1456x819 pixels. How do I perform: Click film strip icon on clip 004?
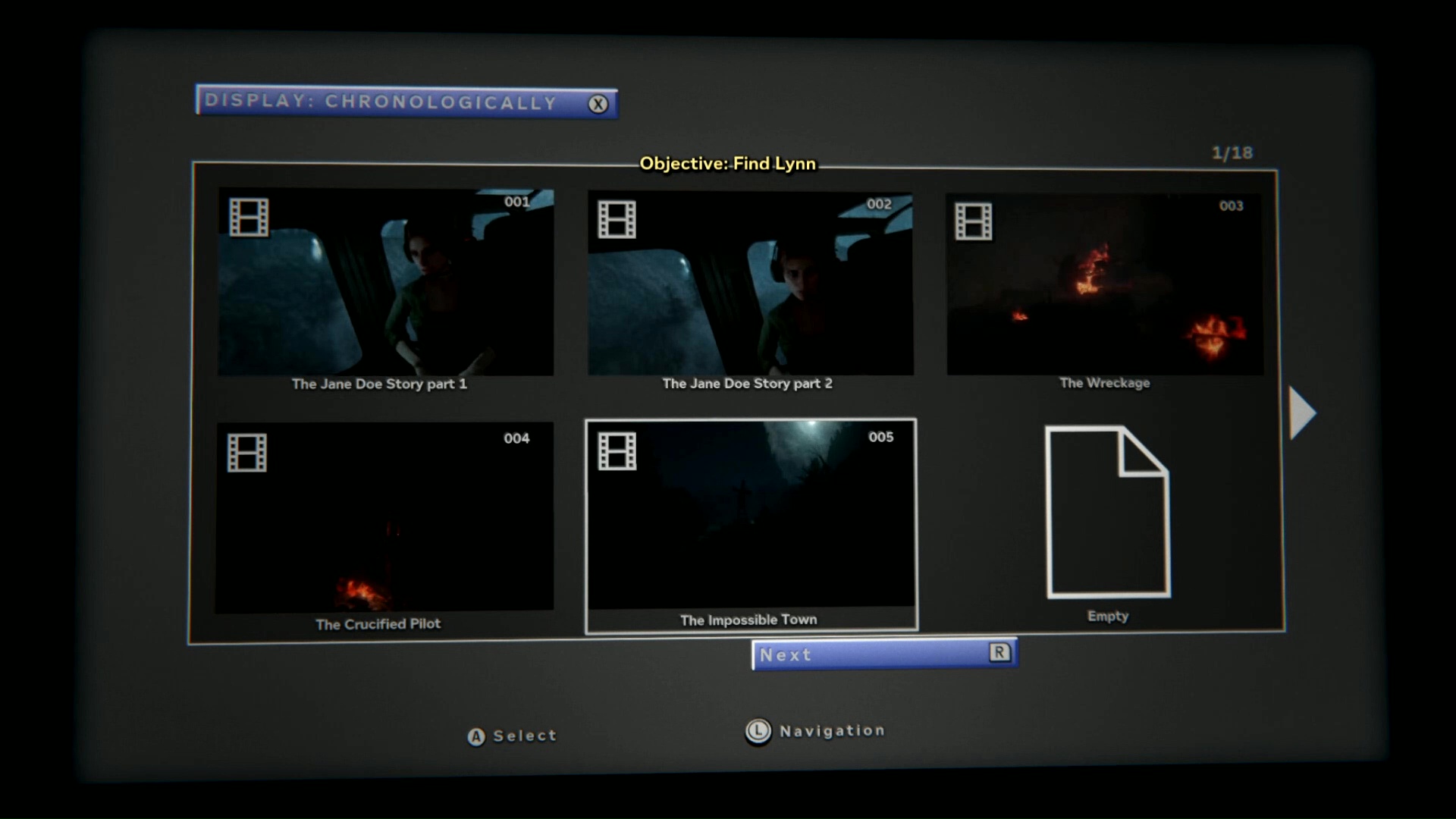coord(247,453)
